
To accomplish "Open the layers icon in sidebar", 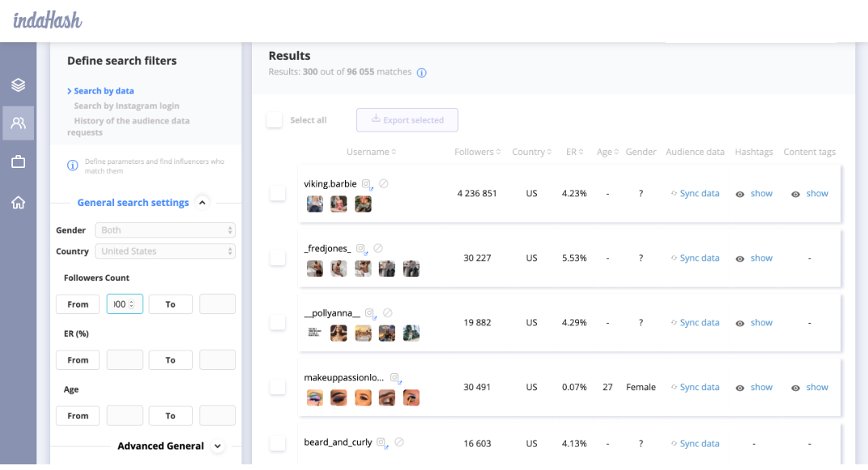I will point(18,85).
